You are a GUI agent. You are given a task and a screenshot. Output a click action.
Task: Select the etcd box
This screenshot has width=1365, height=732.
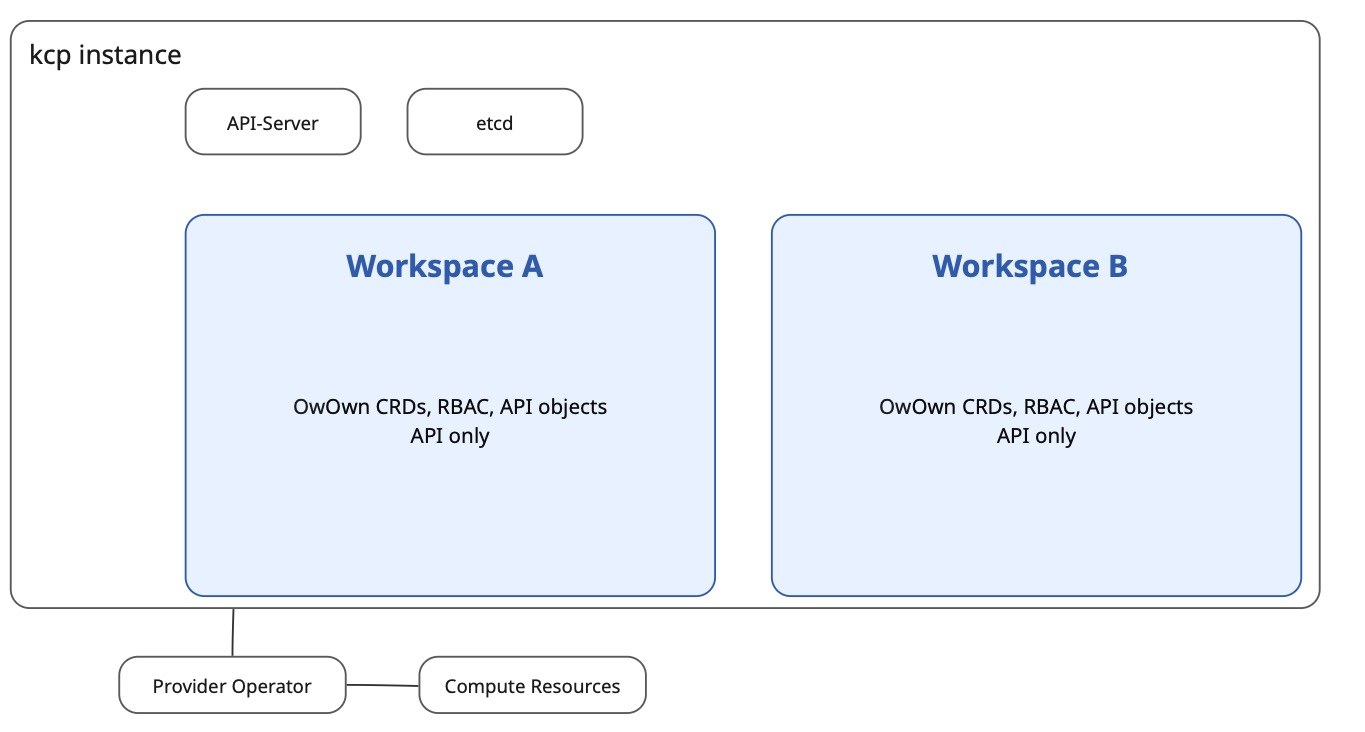[x=494, y=122]
